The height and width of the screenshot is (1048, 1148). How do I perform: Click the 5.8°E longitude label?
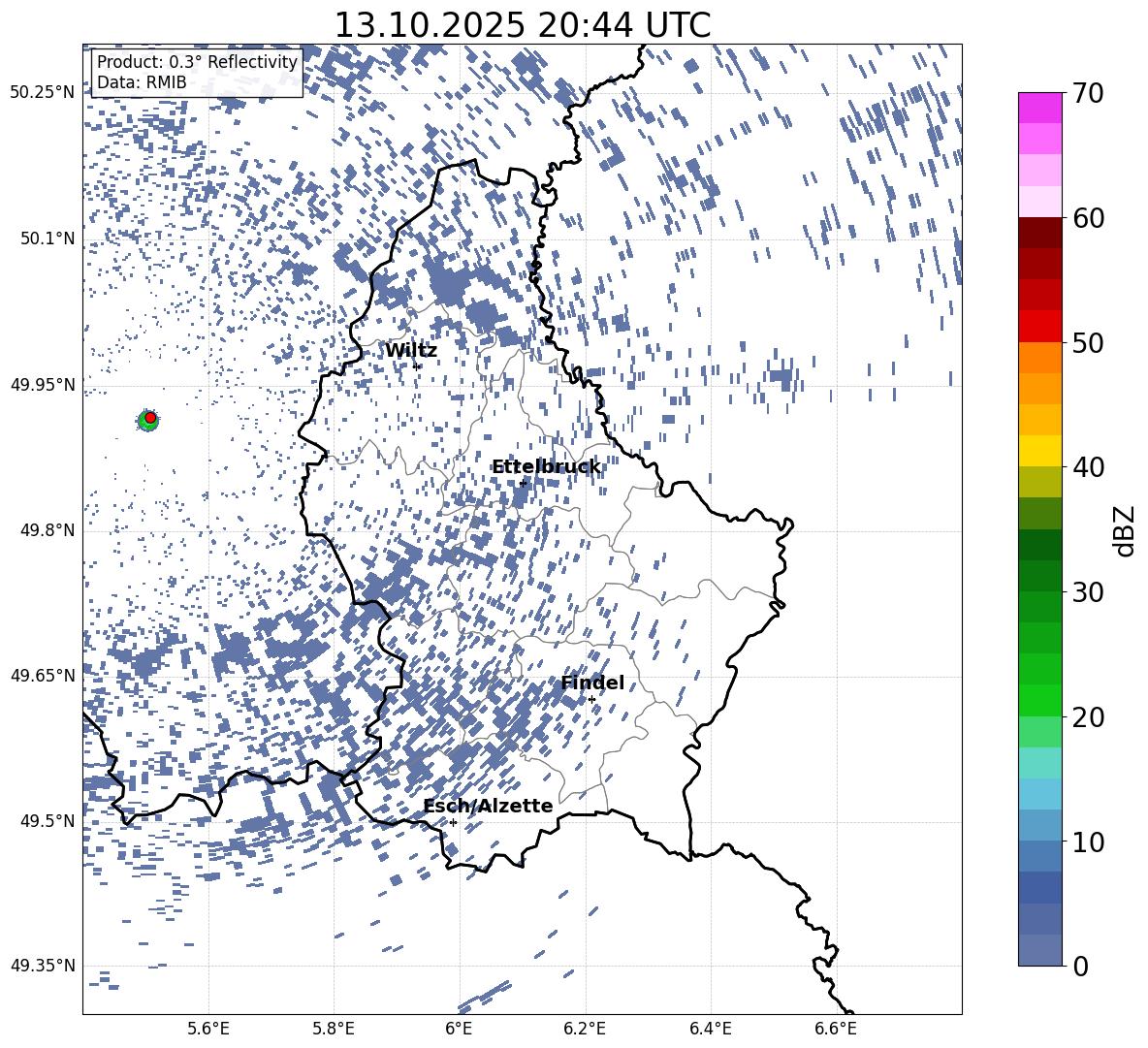[334, 1029]
